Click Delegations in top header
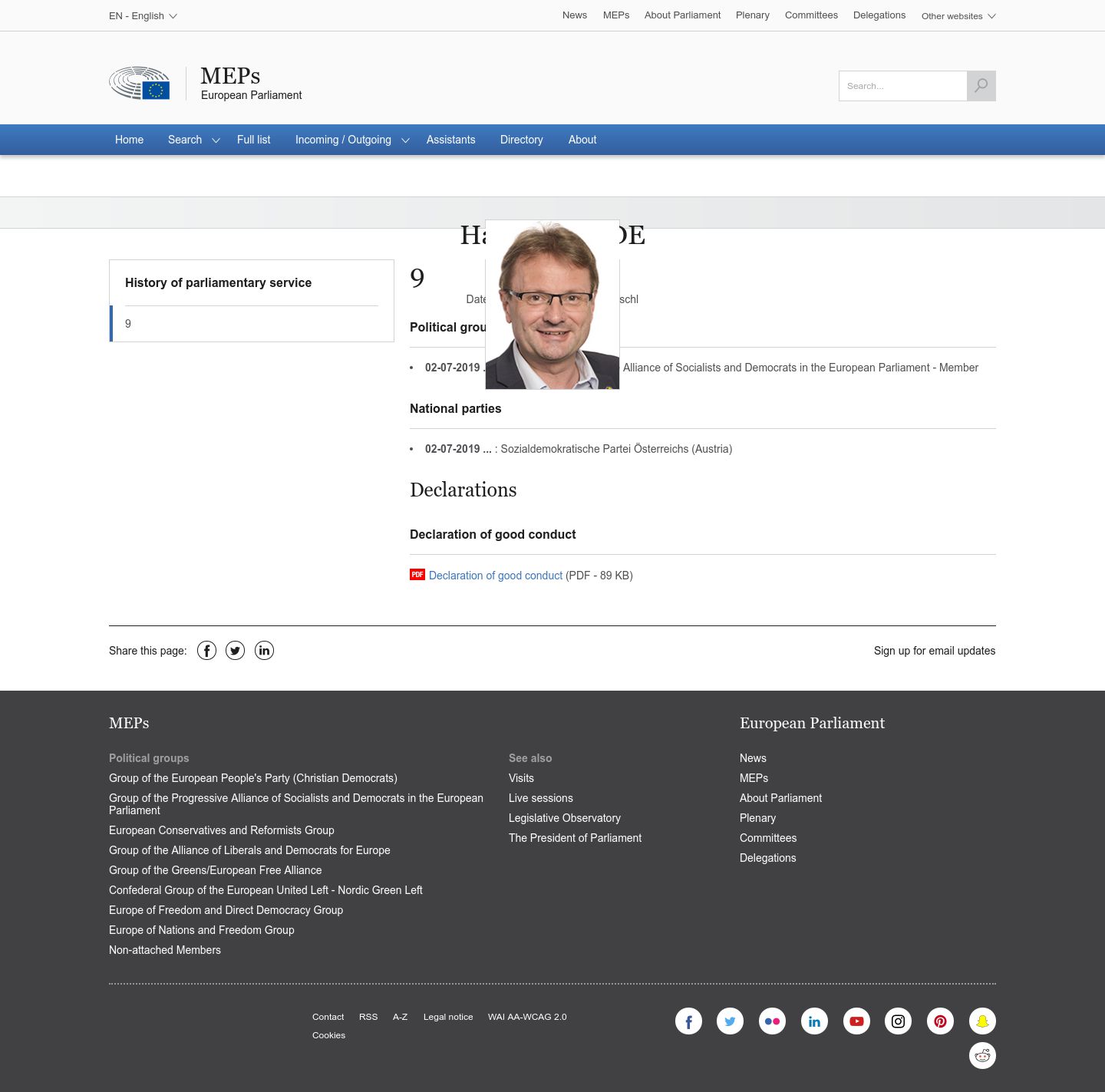Image resolution: width=1105 pixels, height=1092 pixels. [879, 15]
